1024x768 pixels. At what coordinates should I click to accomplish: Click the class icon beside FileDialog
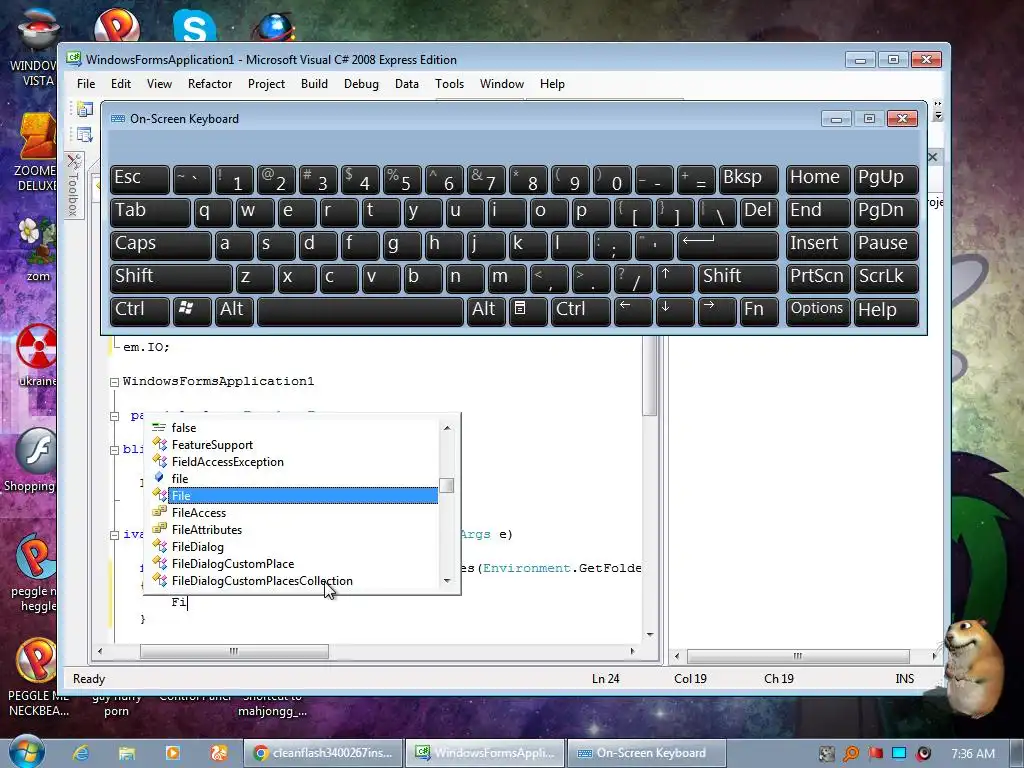[x=159, y=546]
